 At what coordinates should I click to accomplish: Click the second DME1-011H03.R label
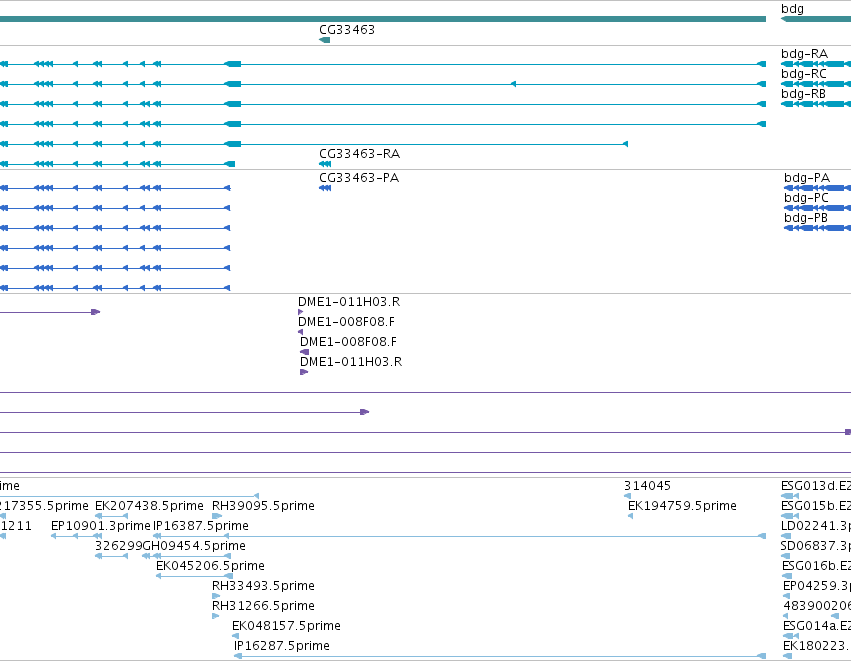tap(351, 362)
